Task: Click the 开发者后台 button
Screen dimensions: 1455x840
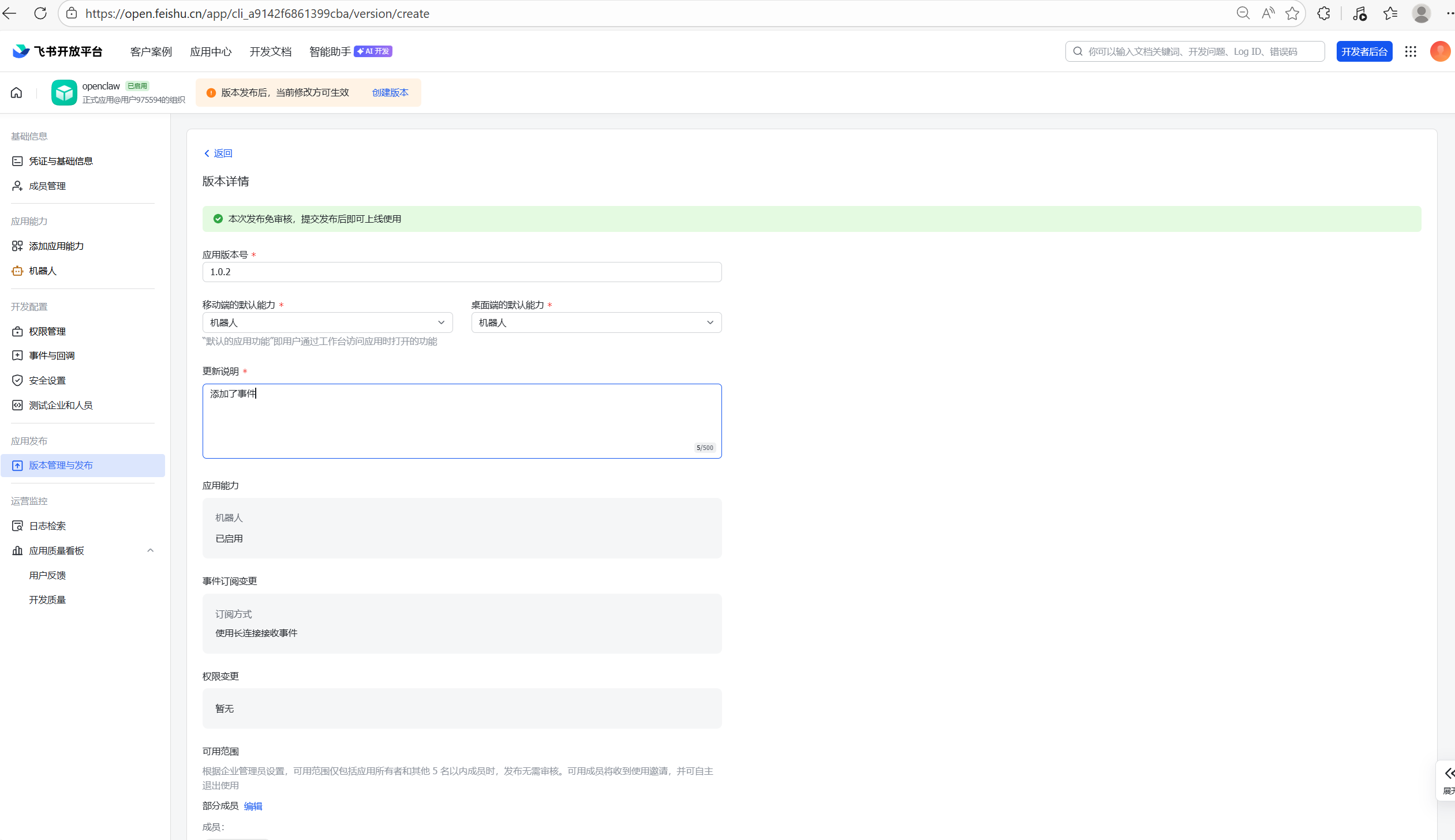Action: 1364,51
